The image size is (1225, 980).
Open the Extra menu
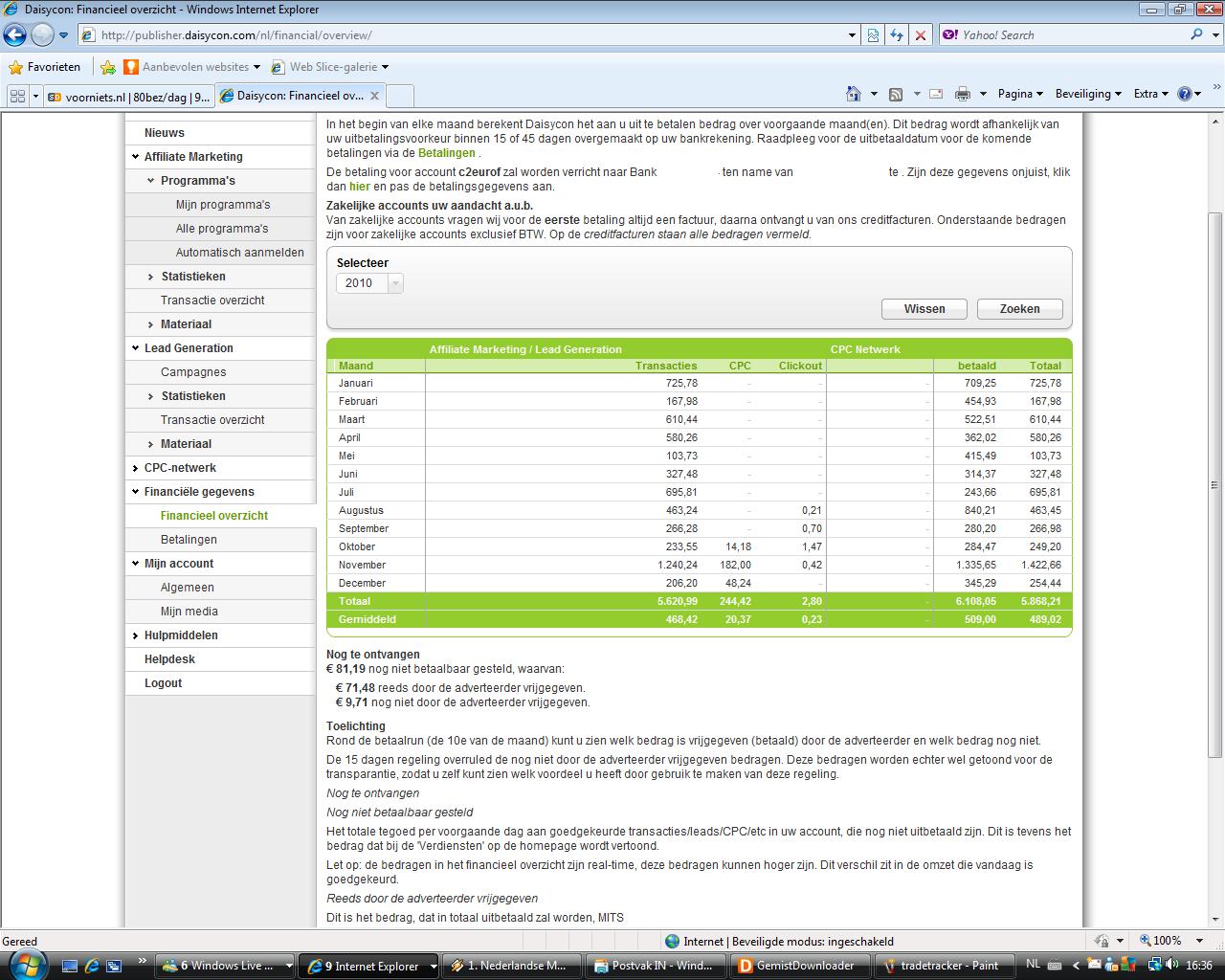pyautogui.click(x=1151, y=94)
